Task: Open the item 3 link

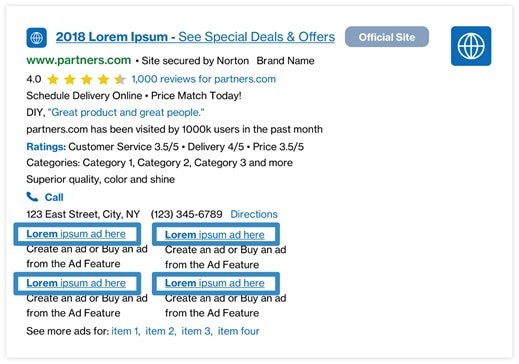Action: tap(197, 331)
